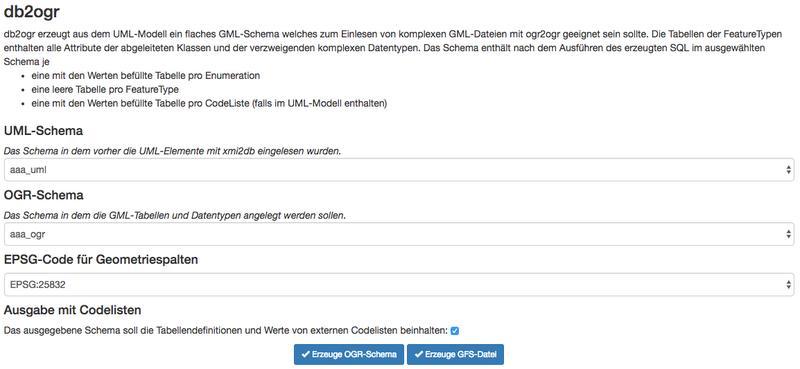Open the UML-Schema dropdown showing aaa_uml
Image resolution: width=800 pixels, height=369 pixels.
(398, 170)
